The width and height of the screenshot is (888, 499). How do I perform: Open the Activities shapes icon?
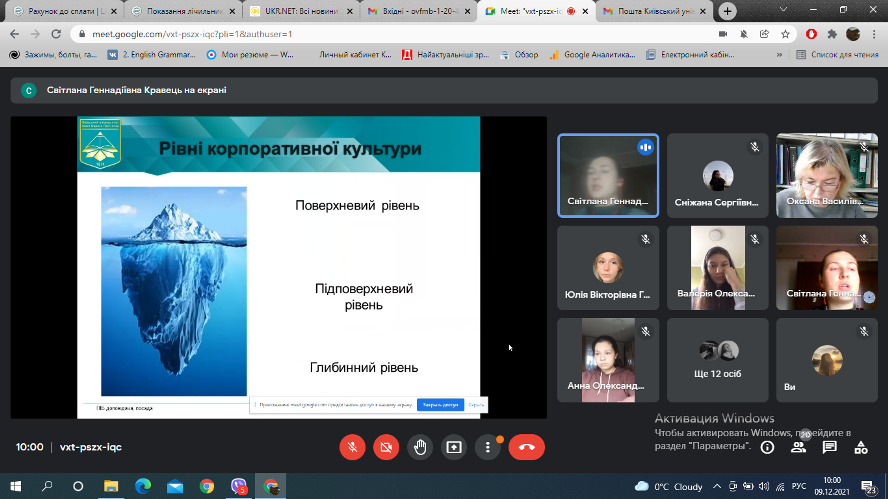pos(861,447)
